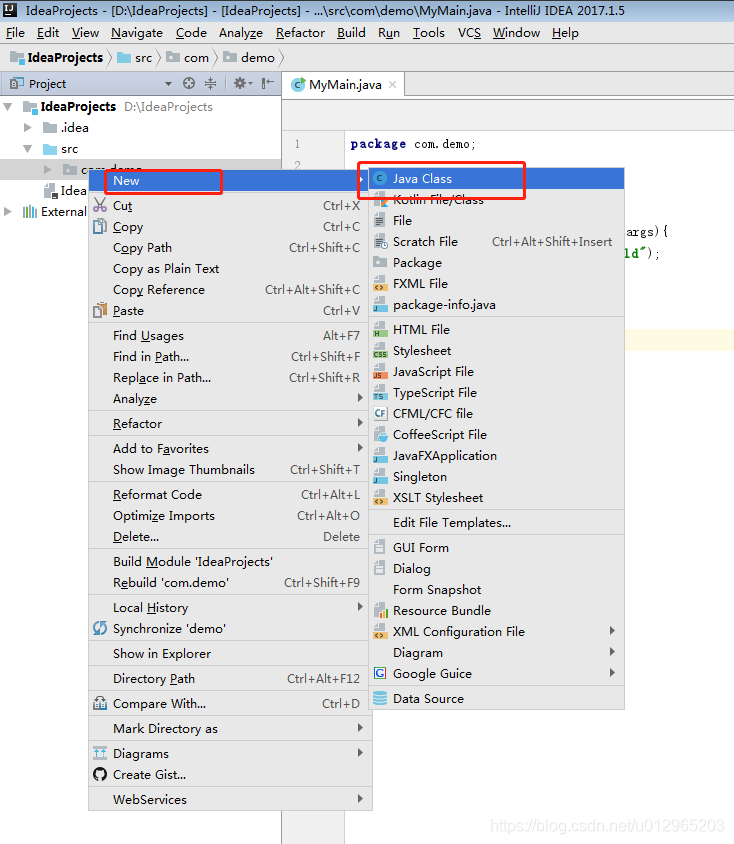Screen dimensions: 734x844
Task: Click the Google Guice icon
Action: coord(380,673)
